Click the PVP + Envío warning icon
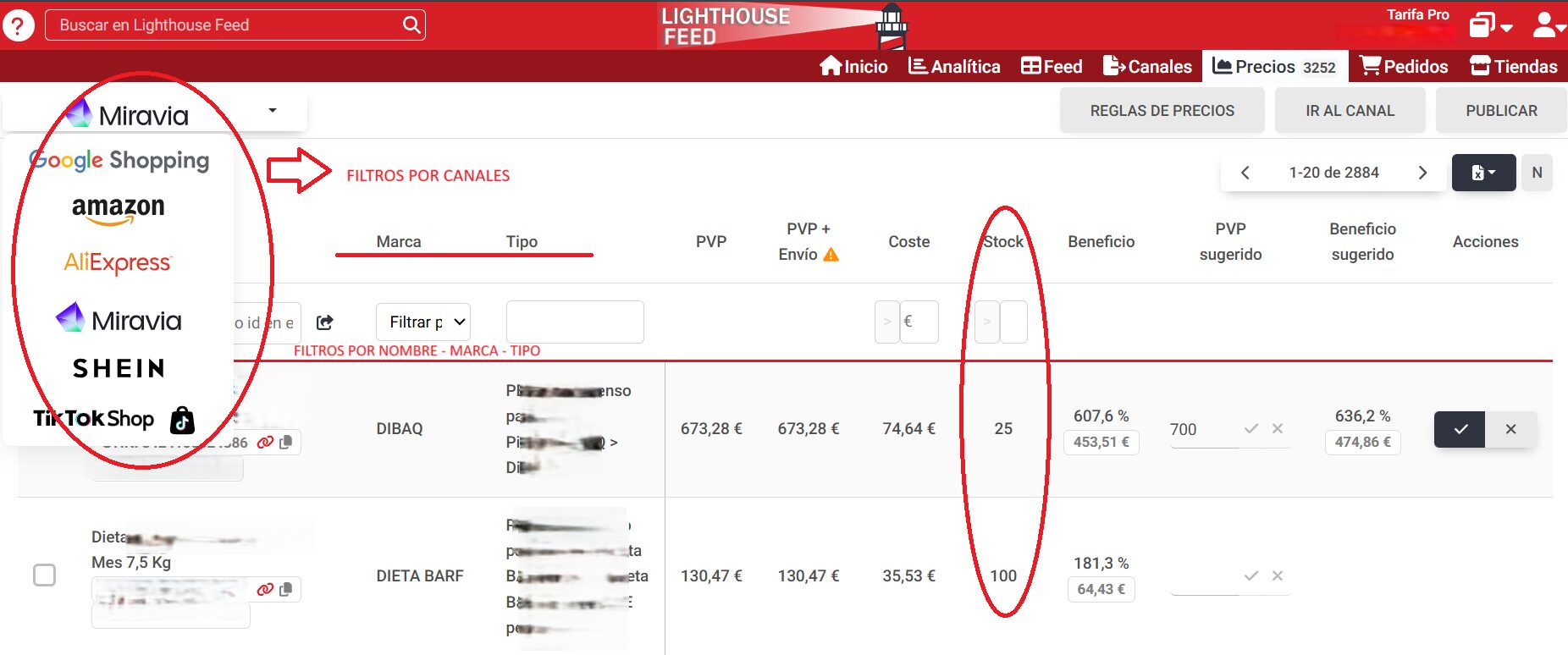This screenshot has height=655, width=1568. (831, 255)
